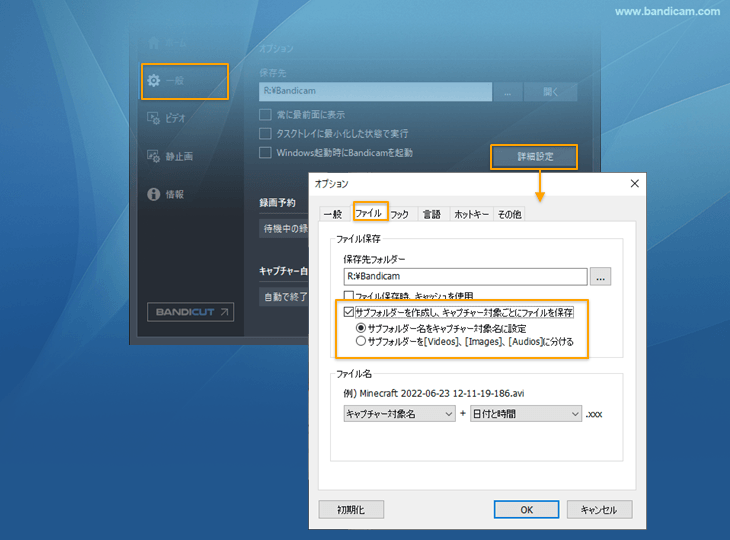Enable 'Always on top' checkbox

coord(265,115)
